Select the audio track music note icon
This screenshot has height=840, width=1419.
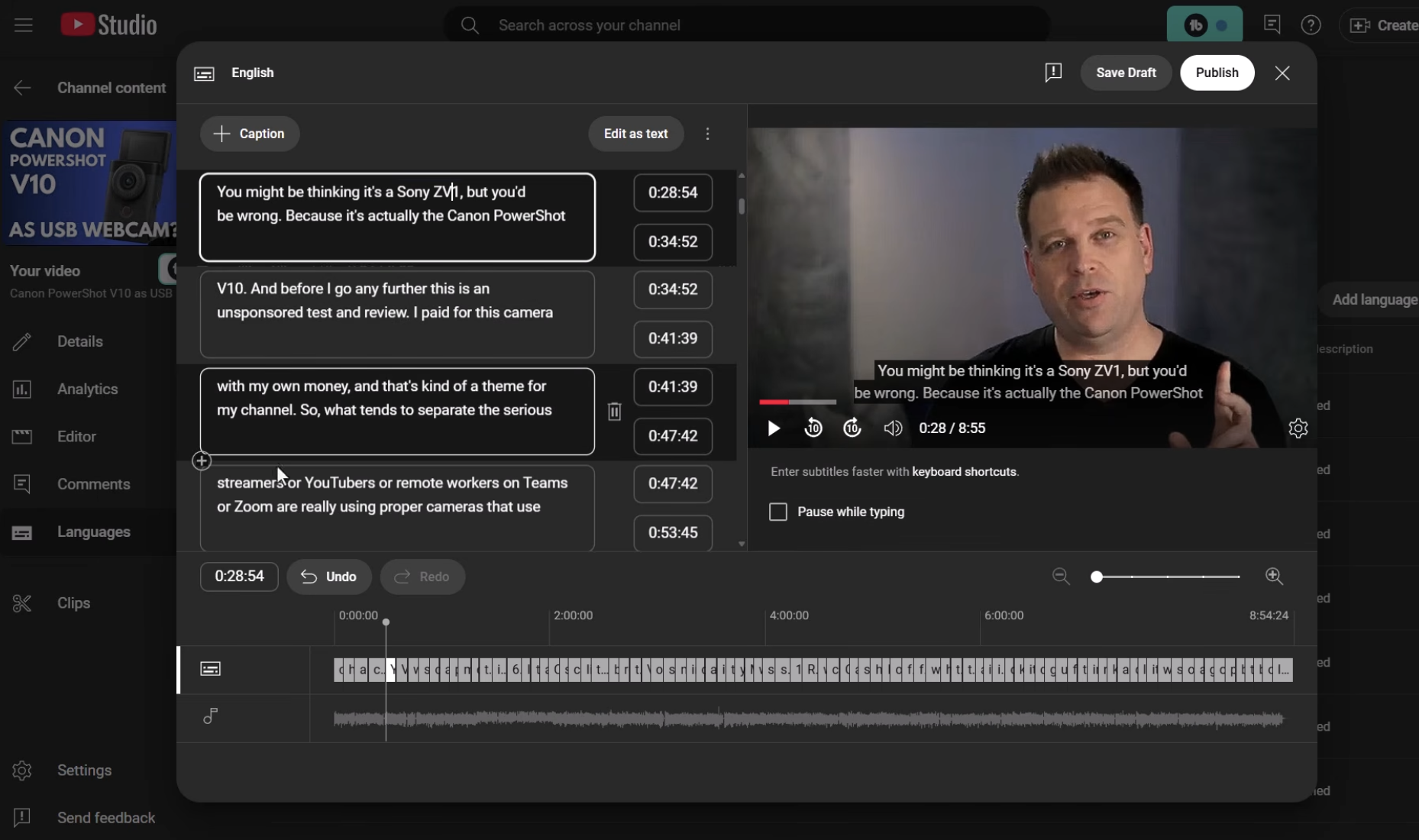pos(211,716)
